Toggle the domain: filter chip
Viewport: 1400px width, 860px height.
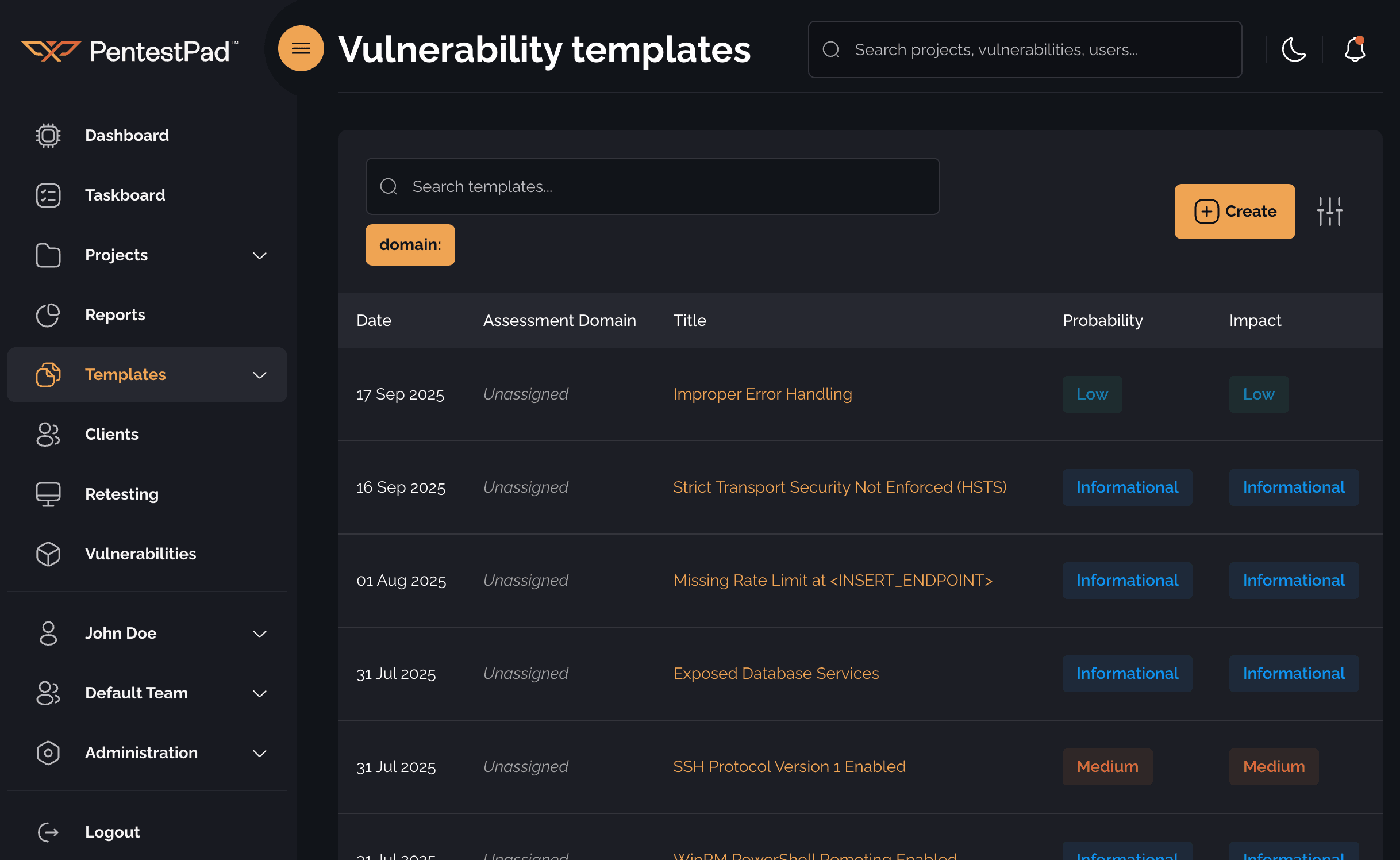click(410, 244)
